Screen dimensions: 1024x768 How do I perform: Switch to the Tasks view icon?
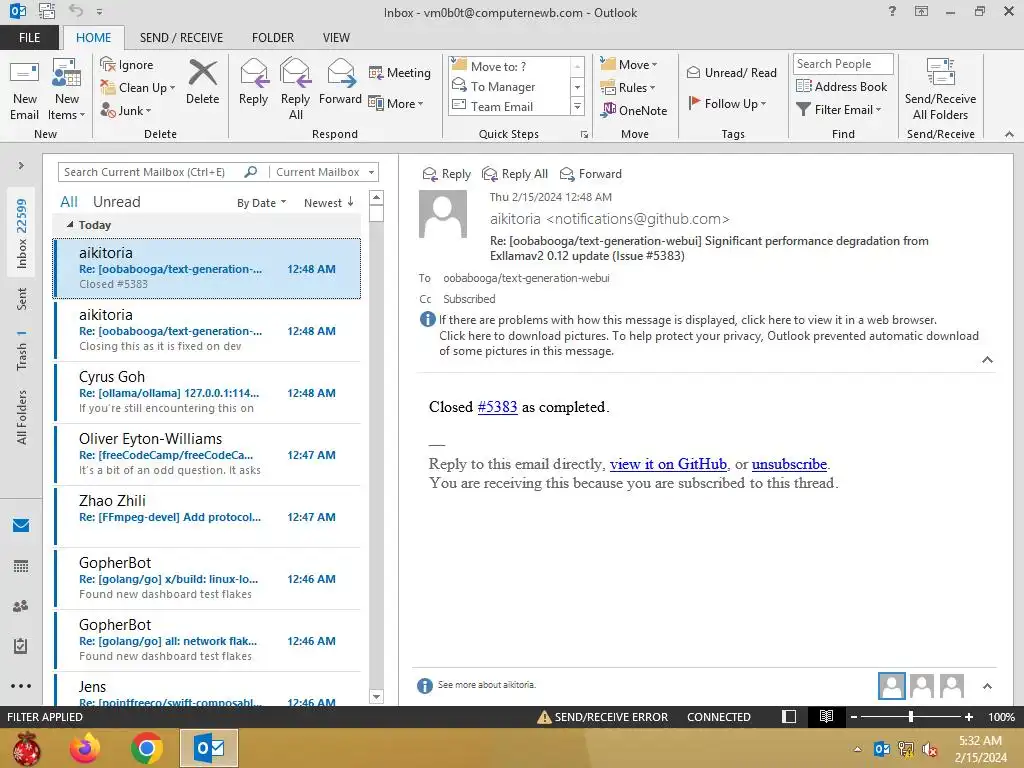click(21, 646)
